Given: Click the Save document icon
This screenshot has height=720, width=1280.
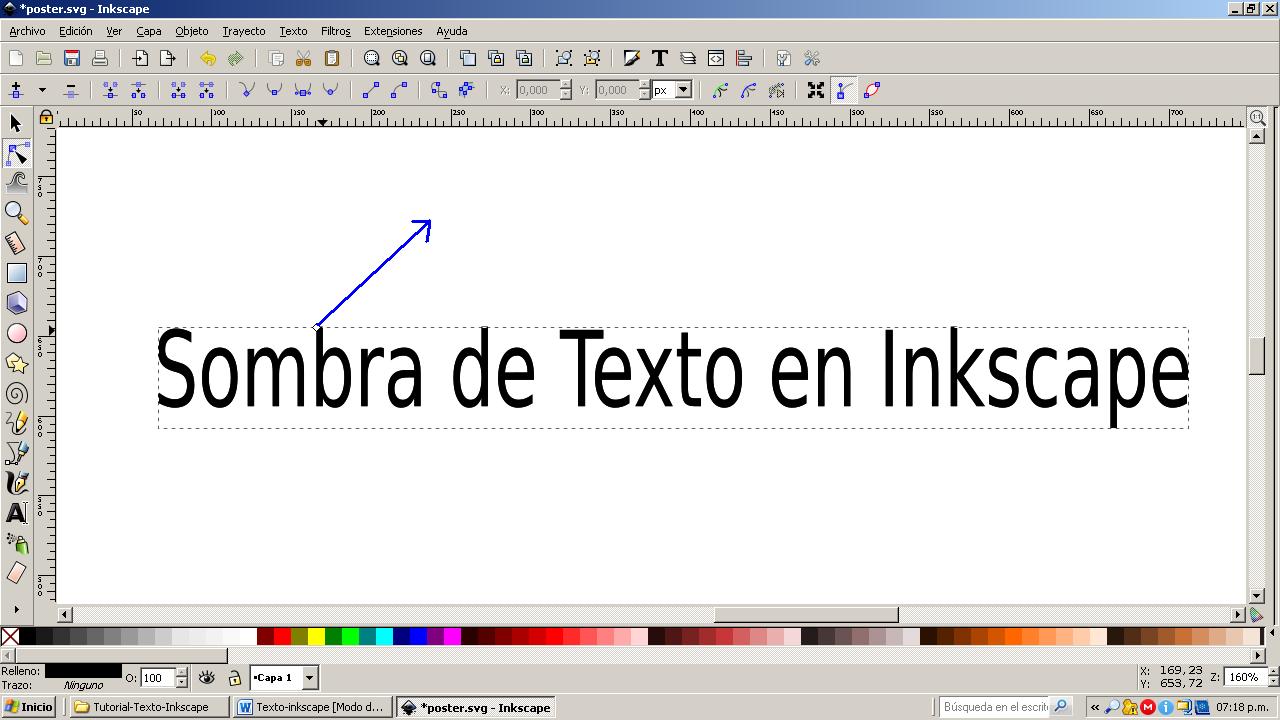Looking at the screenshot, I should pyautogui.click(x=72, y=58).
